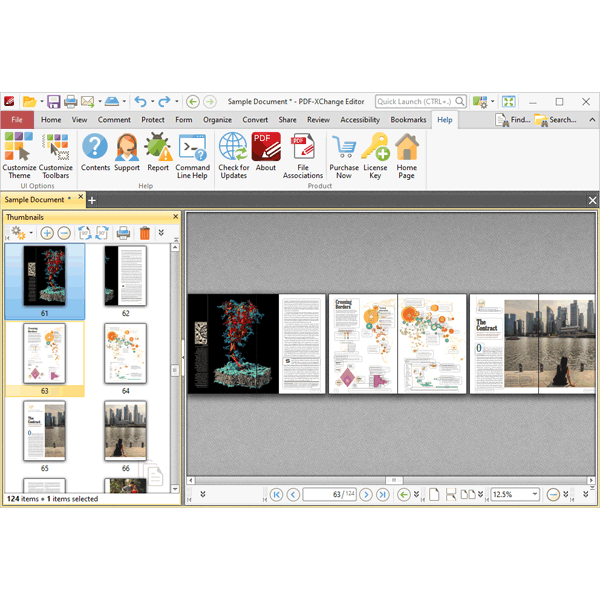Select the page 64 thumbnail

pyautogui.click(x=125, y=353)
